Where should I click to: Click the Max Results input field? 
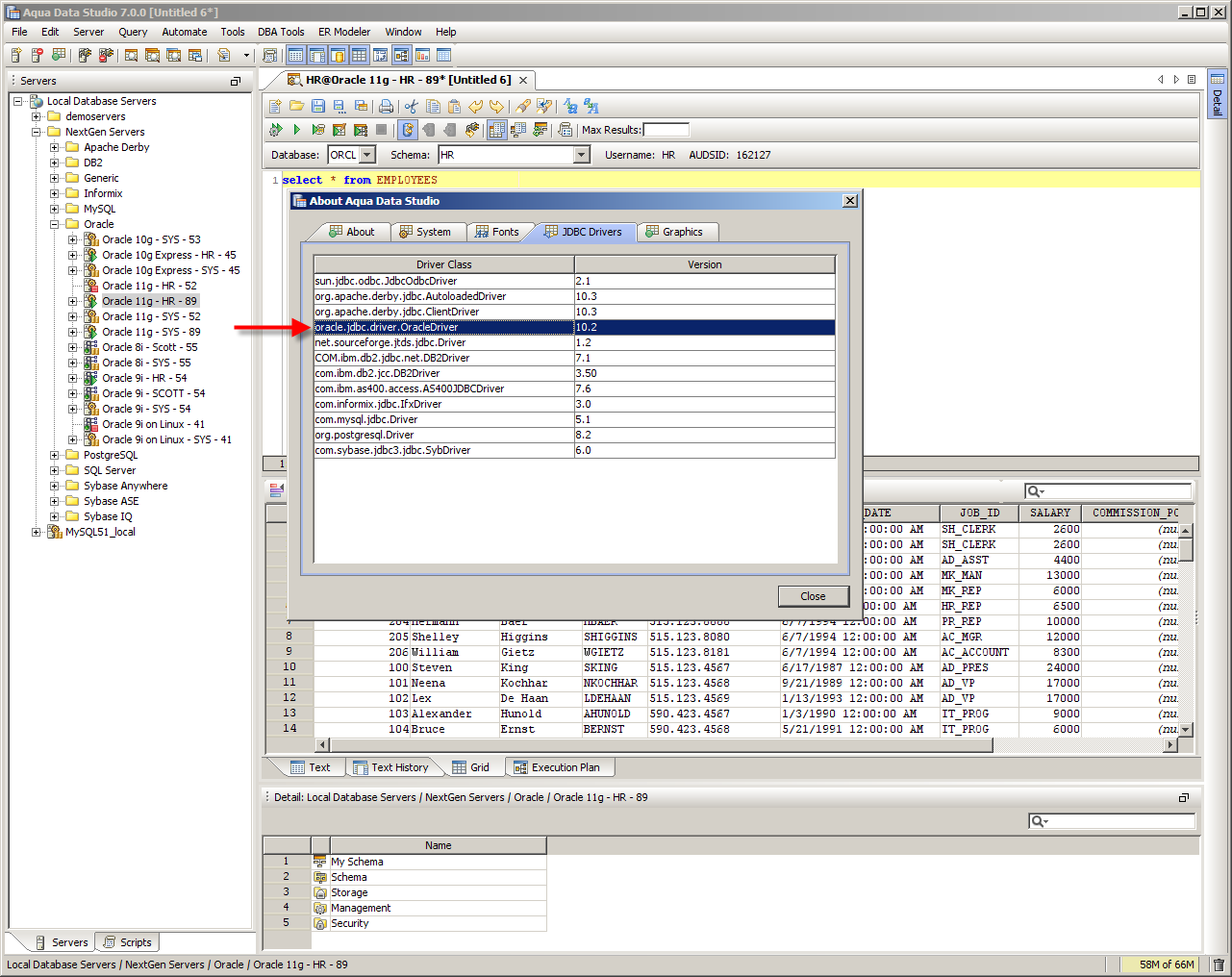coord(666,130)
